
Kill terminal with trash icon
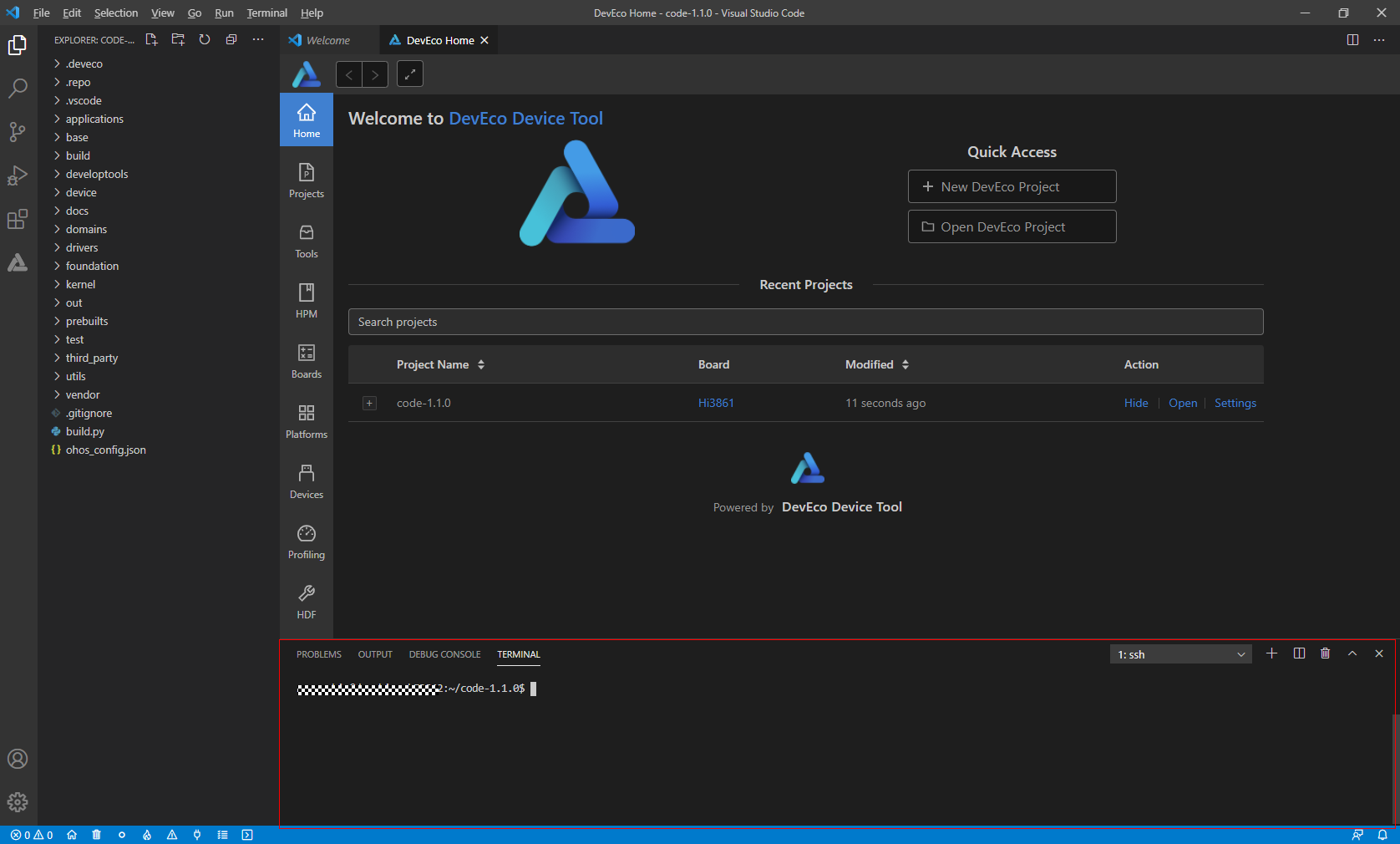click(1325, 653)
